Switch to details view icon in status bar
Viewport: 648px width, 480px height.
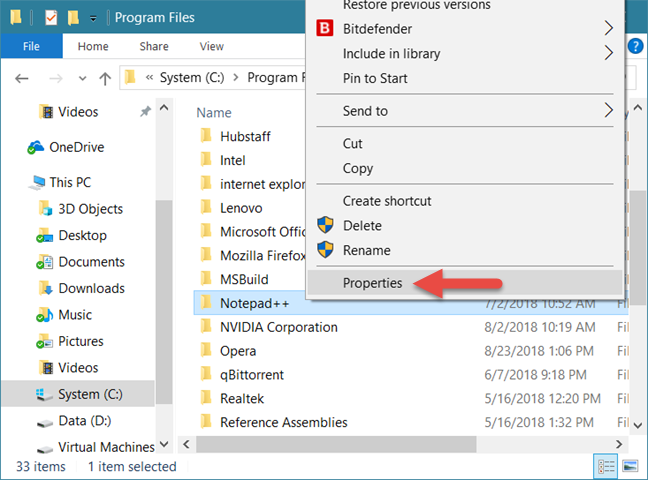606,466
